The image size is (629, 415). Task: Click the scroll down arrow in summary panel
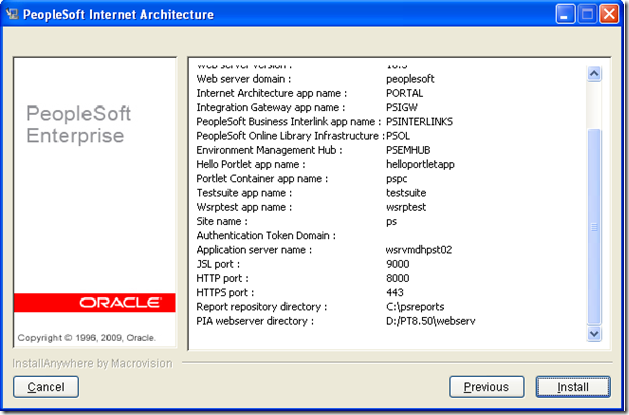click(x=594, y=334)
